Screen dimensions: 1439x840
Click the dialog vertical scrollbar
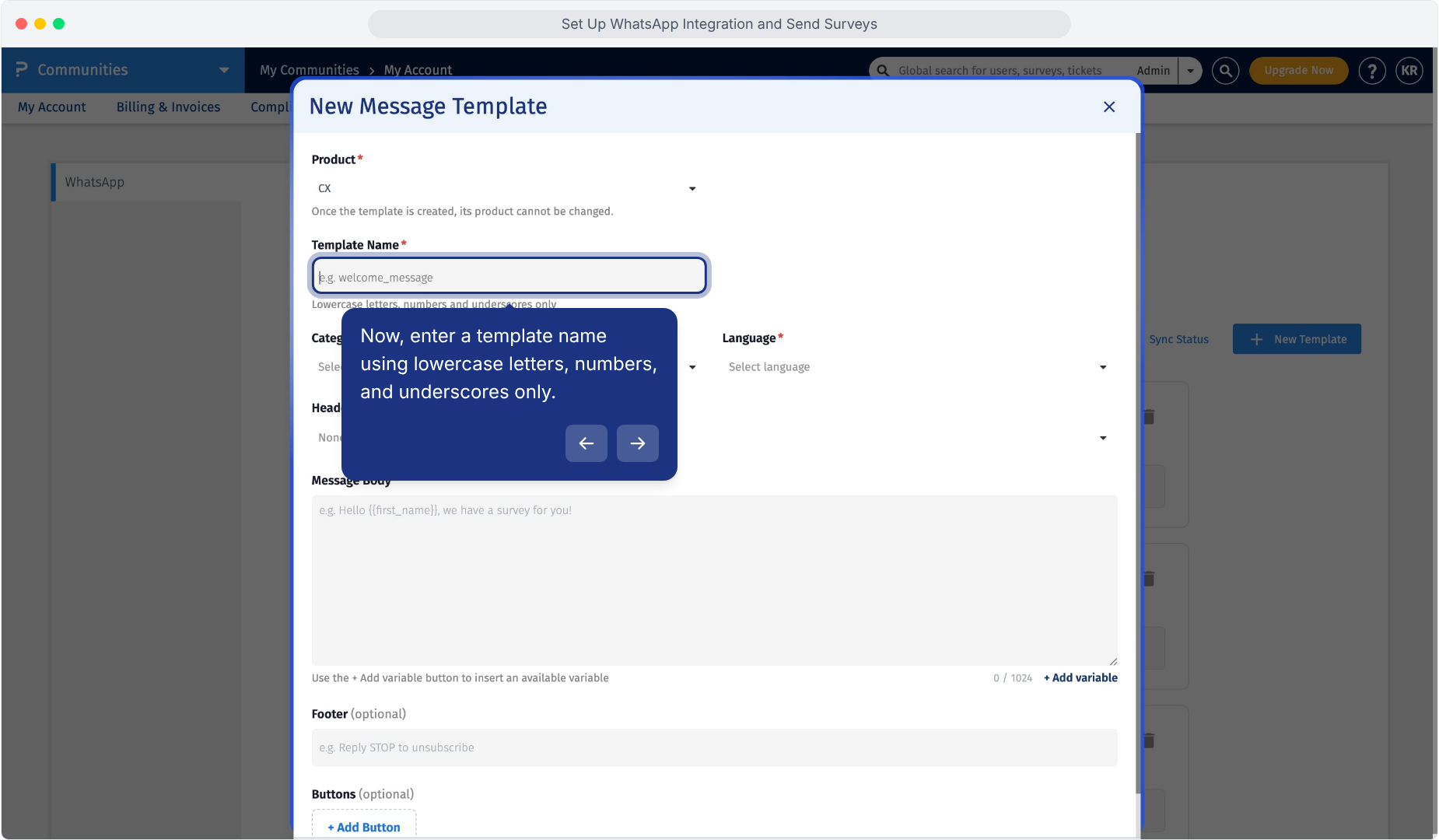[x=1138, y=464]
